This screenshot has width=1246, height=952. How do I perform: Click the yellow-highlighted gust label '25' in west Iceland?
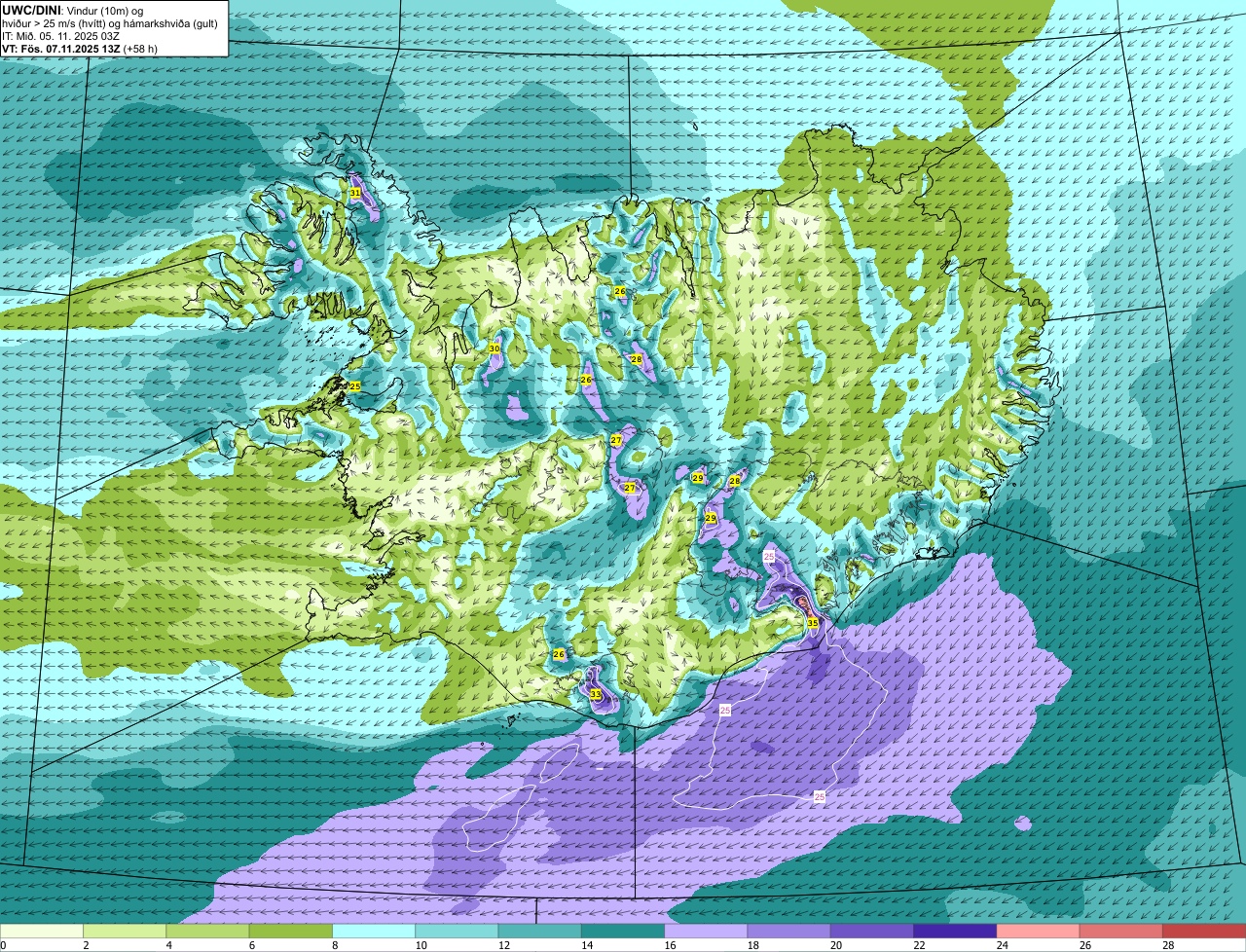[355, 386]
